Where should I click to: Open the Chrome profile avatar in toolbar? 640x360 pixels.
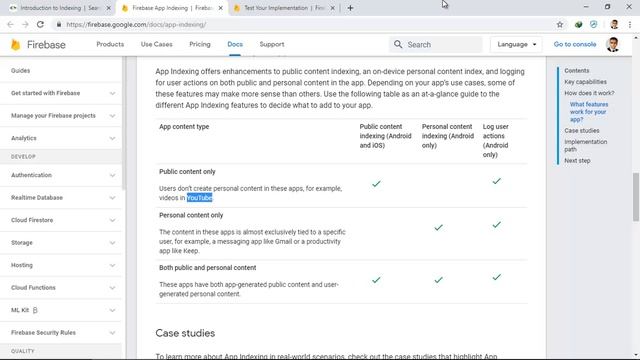click(614, 24)
